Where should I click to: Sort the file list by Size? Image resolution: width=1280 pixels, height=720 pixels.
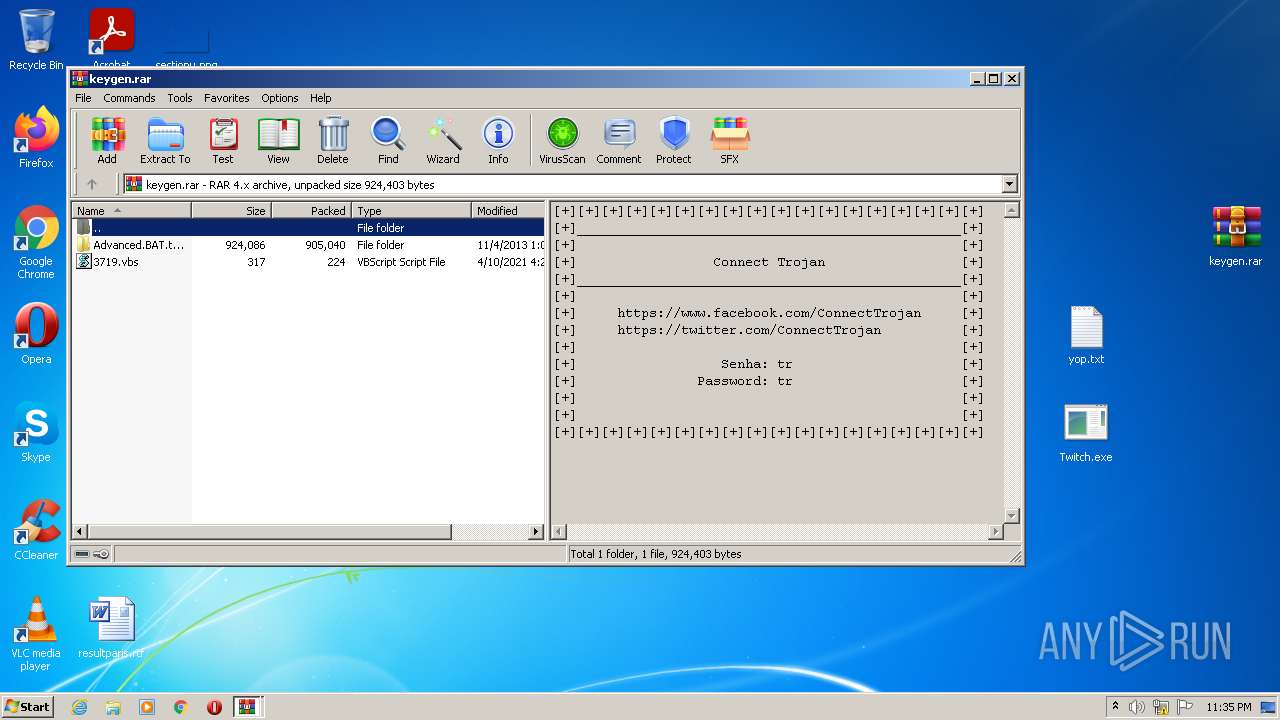tap(231, 210)
